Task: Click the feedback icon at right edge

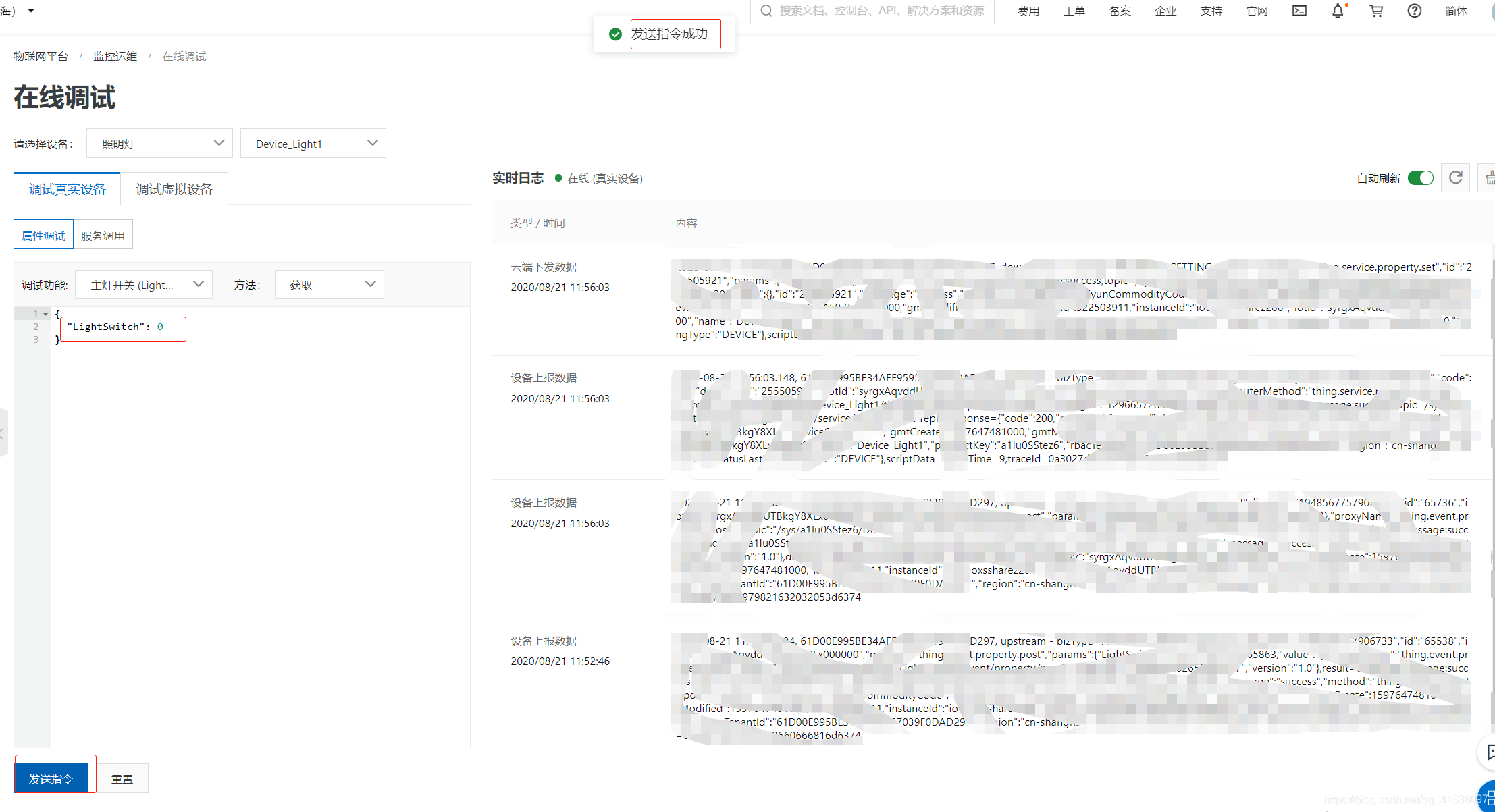Action: click(1489, 752)
